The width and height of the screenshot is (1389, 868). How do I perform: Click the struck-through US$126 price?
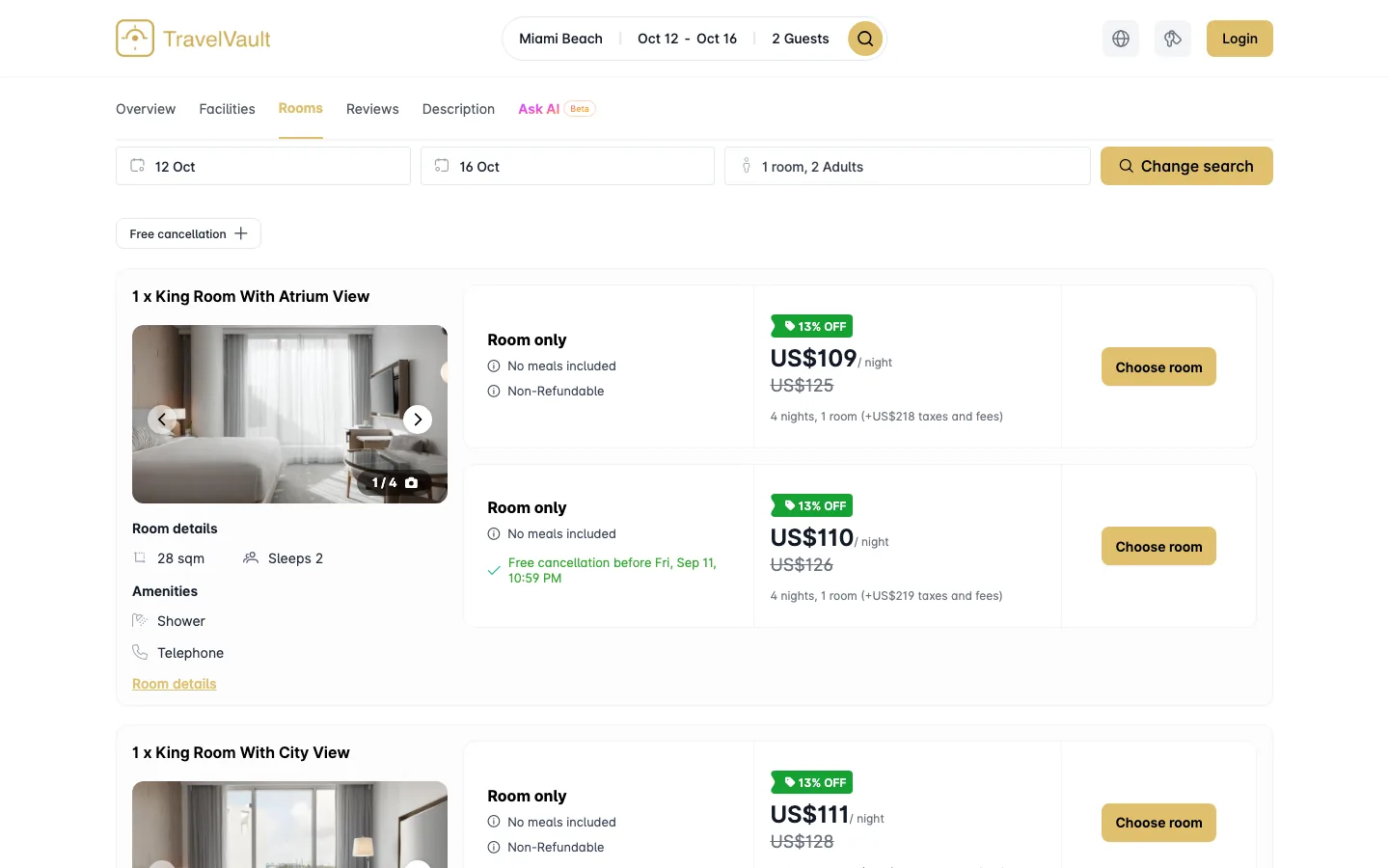click(x=802, y=564)
